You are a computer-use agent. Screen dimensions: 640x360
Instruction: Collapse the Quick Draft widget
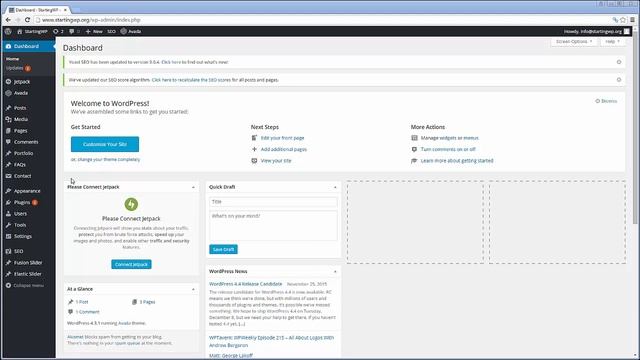coord(335,187)
